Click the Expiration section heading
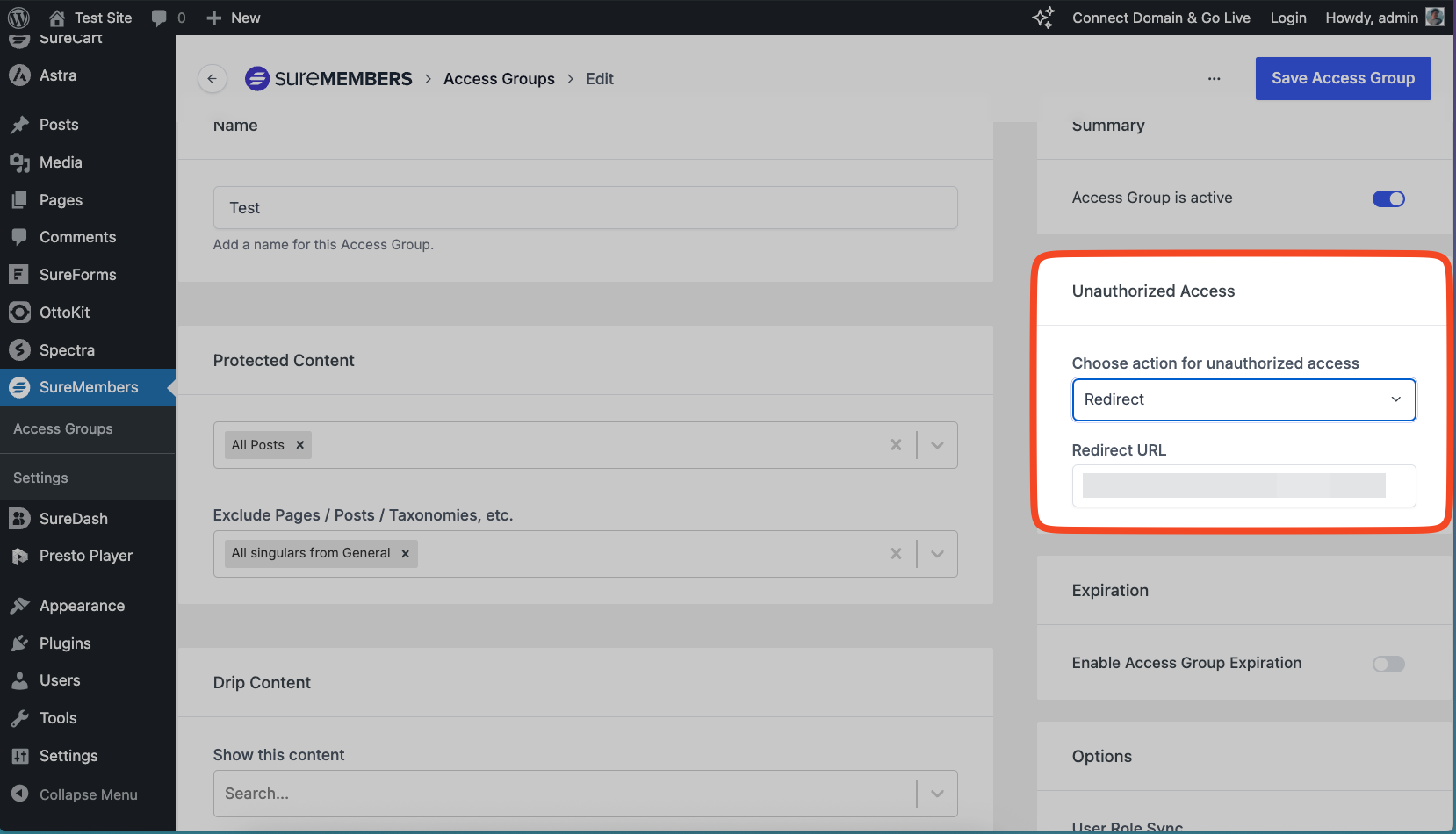Screen dimensions: 1456x834 coord(1110,591)
